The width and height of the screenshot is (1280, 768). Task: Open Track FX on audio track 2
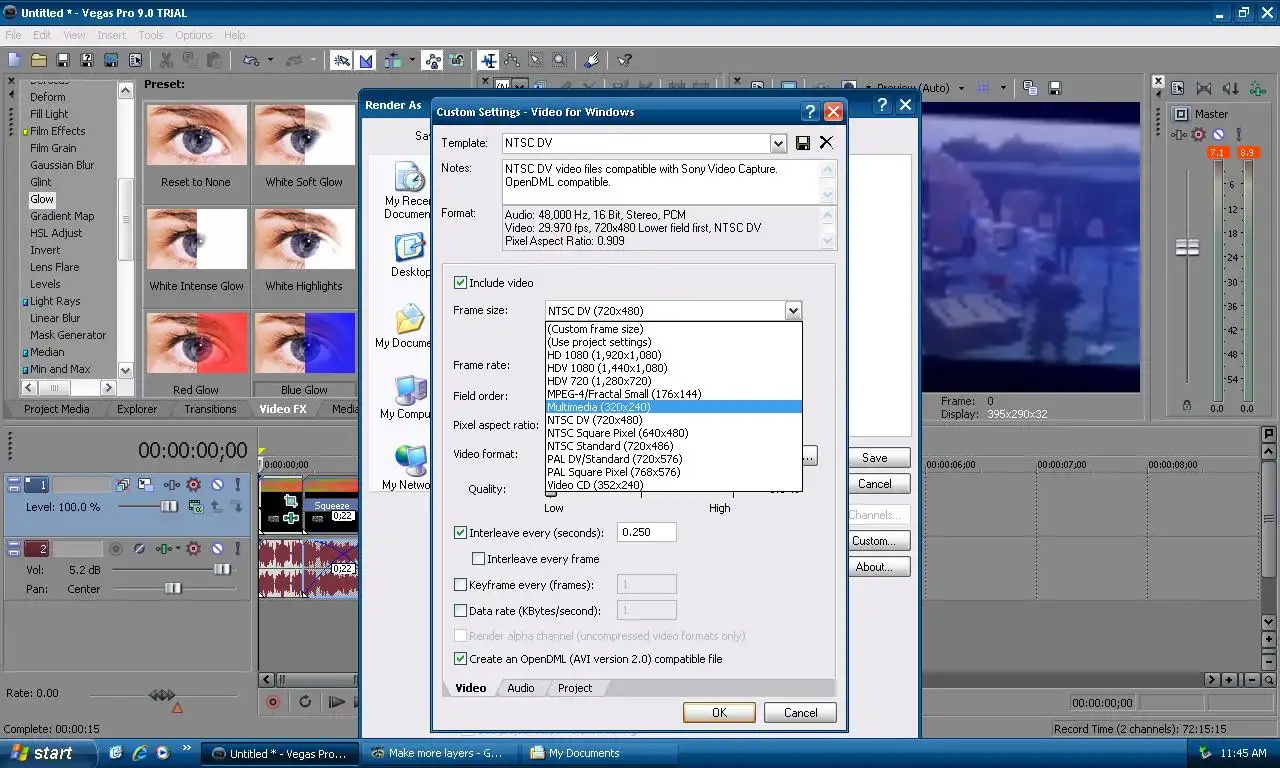pyautogui.click(x=165, y=549)
